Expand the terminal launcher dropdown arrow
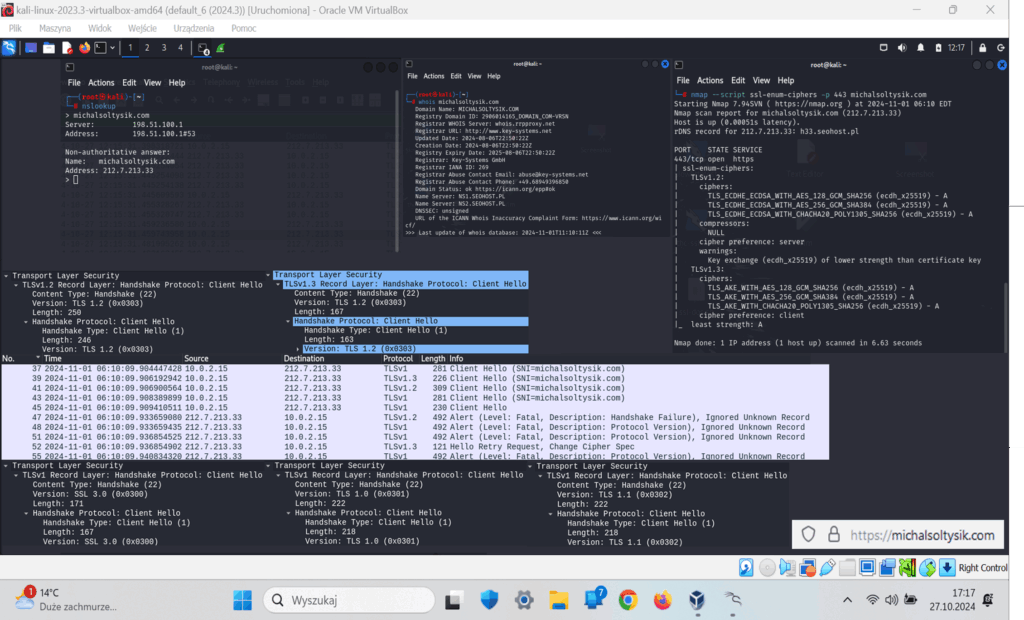Screen dimensions: 1024x620 click(112, 48)
